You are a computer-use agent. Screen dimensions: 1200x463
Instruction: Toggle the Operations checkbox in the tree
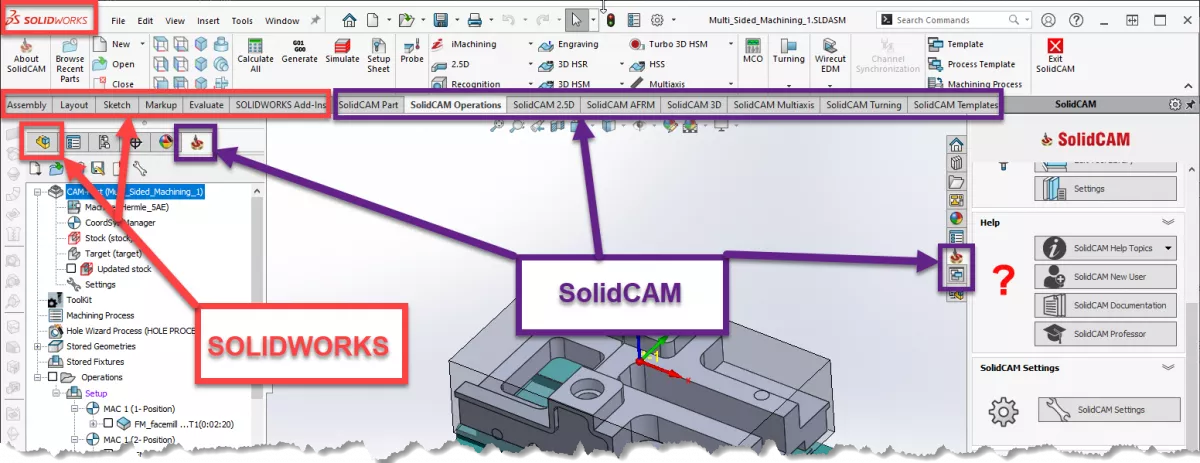click(x=51, y=377)
